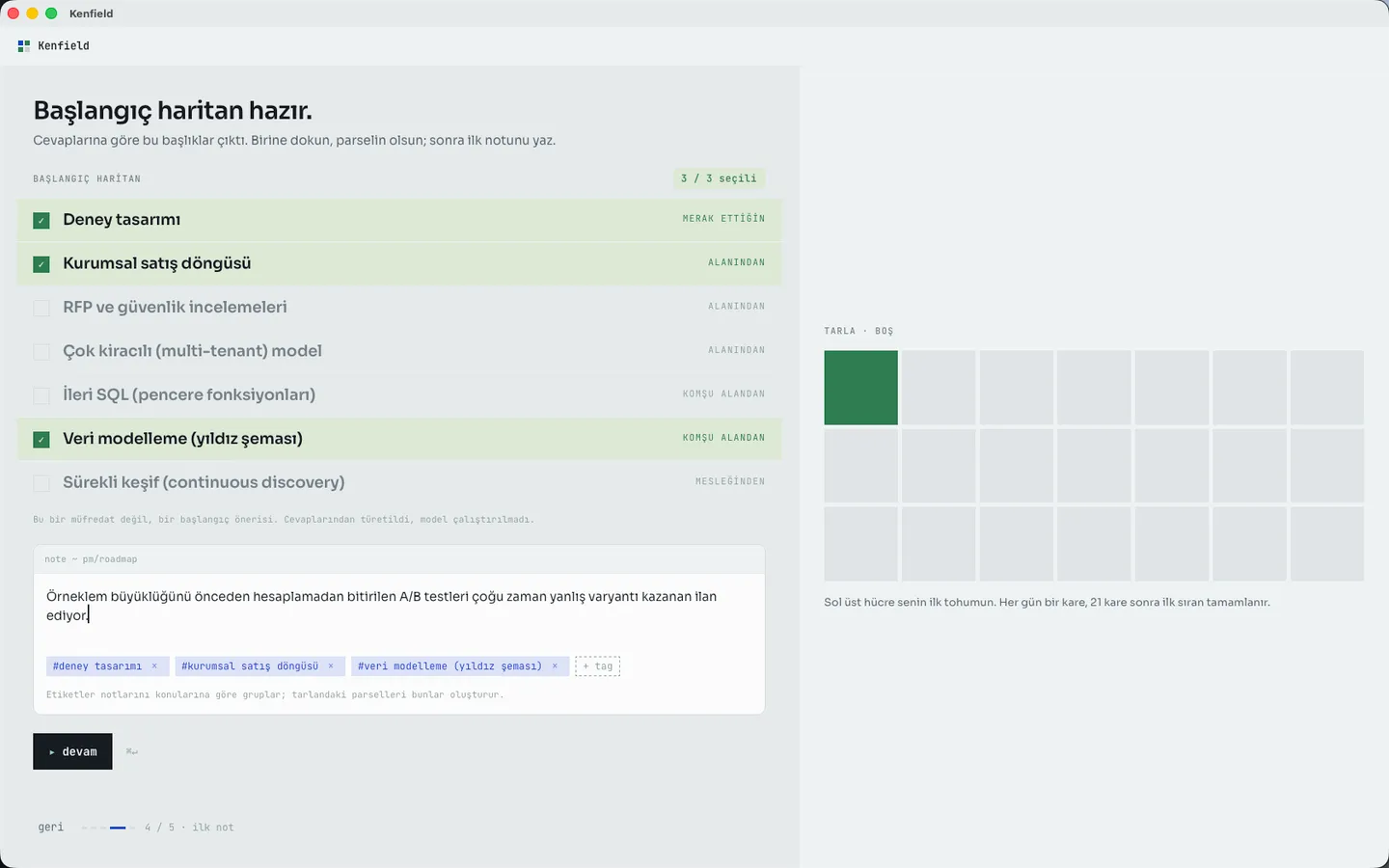The height and width of the screenshot is (868, 1389).
Task: Click the "ALANINDAN" label on the RFP row
Action: click(x=736, y=307)
